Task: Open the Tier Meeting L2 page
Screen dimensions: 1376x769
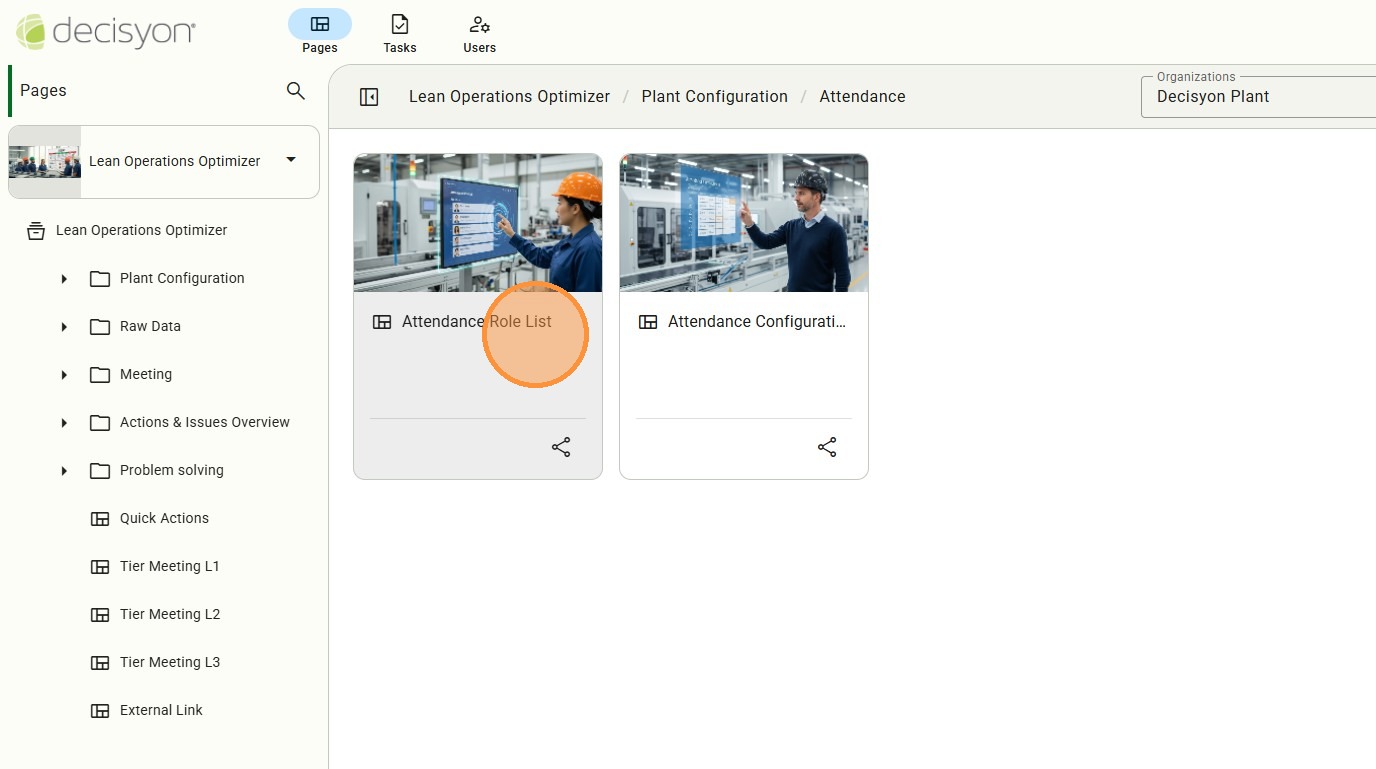Action: pos(169,614)
